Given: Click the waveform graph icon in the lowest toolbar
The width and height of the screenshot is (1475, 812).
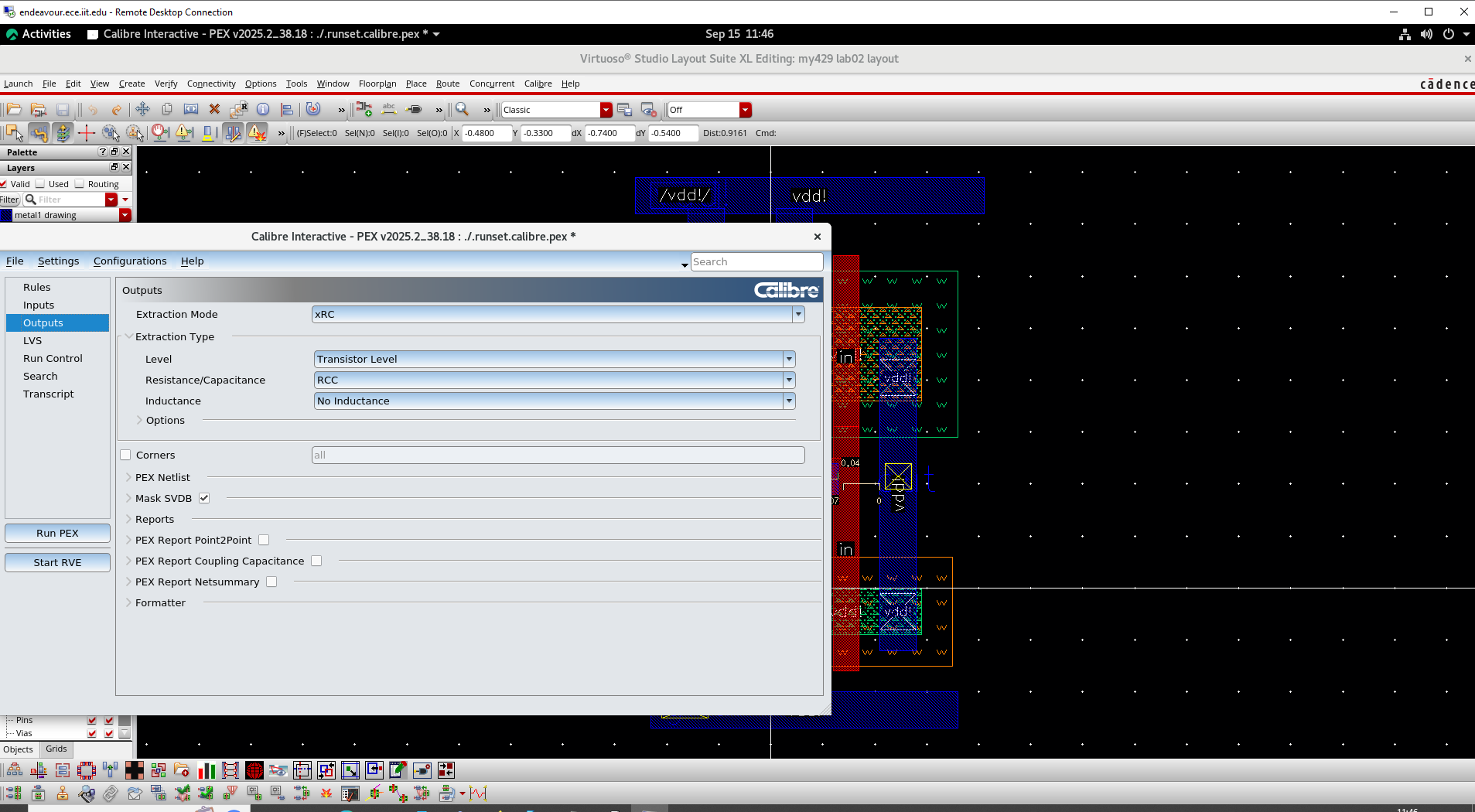Looking at the screenshot, I should click(x=478, y=793).
